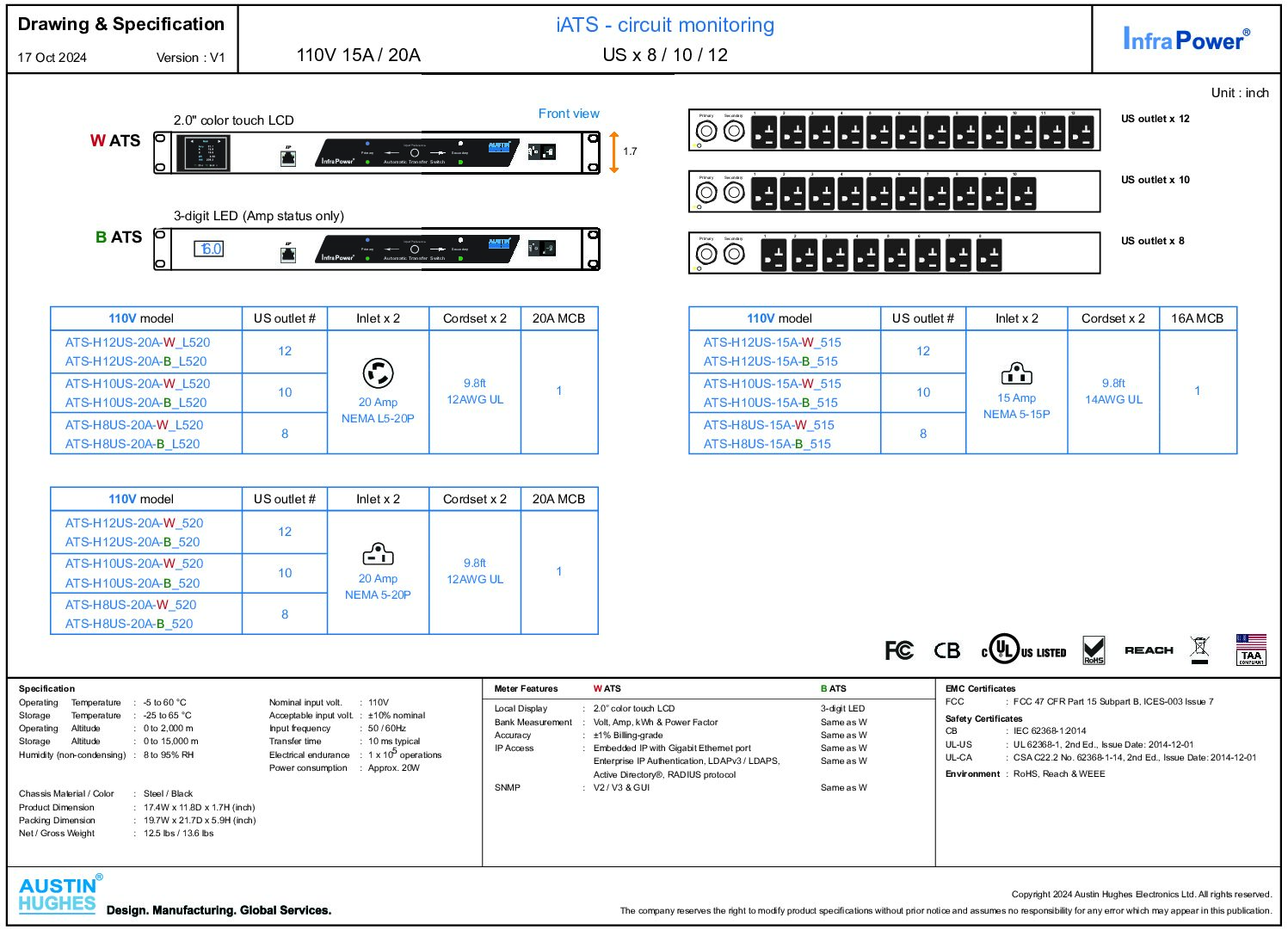Screen dimensions: 1288x930
Task: Click the 12-outlet rear panel drawing
Action: click(x=895, y=130)
